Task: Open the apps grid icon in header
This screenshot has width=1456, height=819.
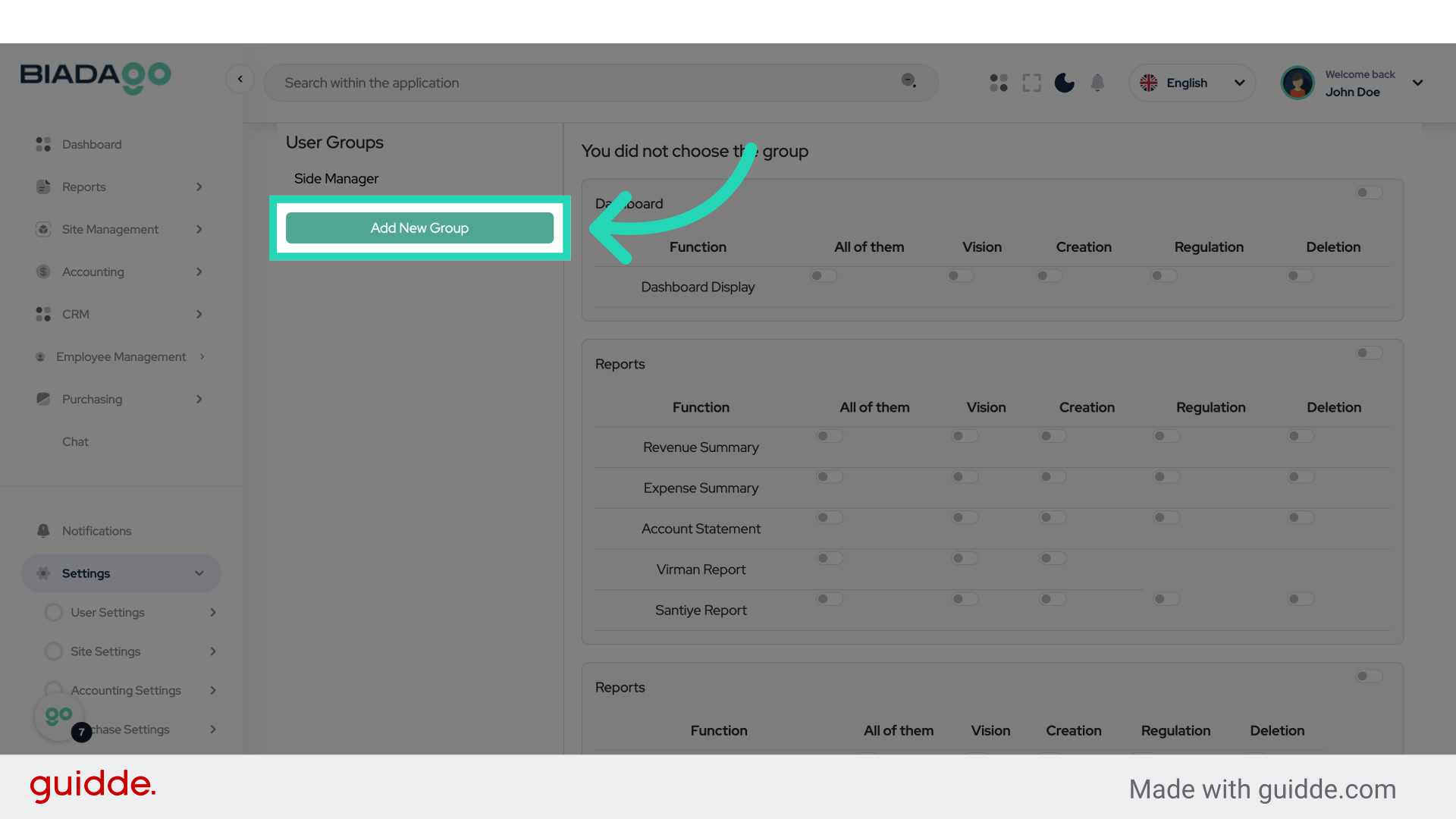Action: (x=999, y=83)
